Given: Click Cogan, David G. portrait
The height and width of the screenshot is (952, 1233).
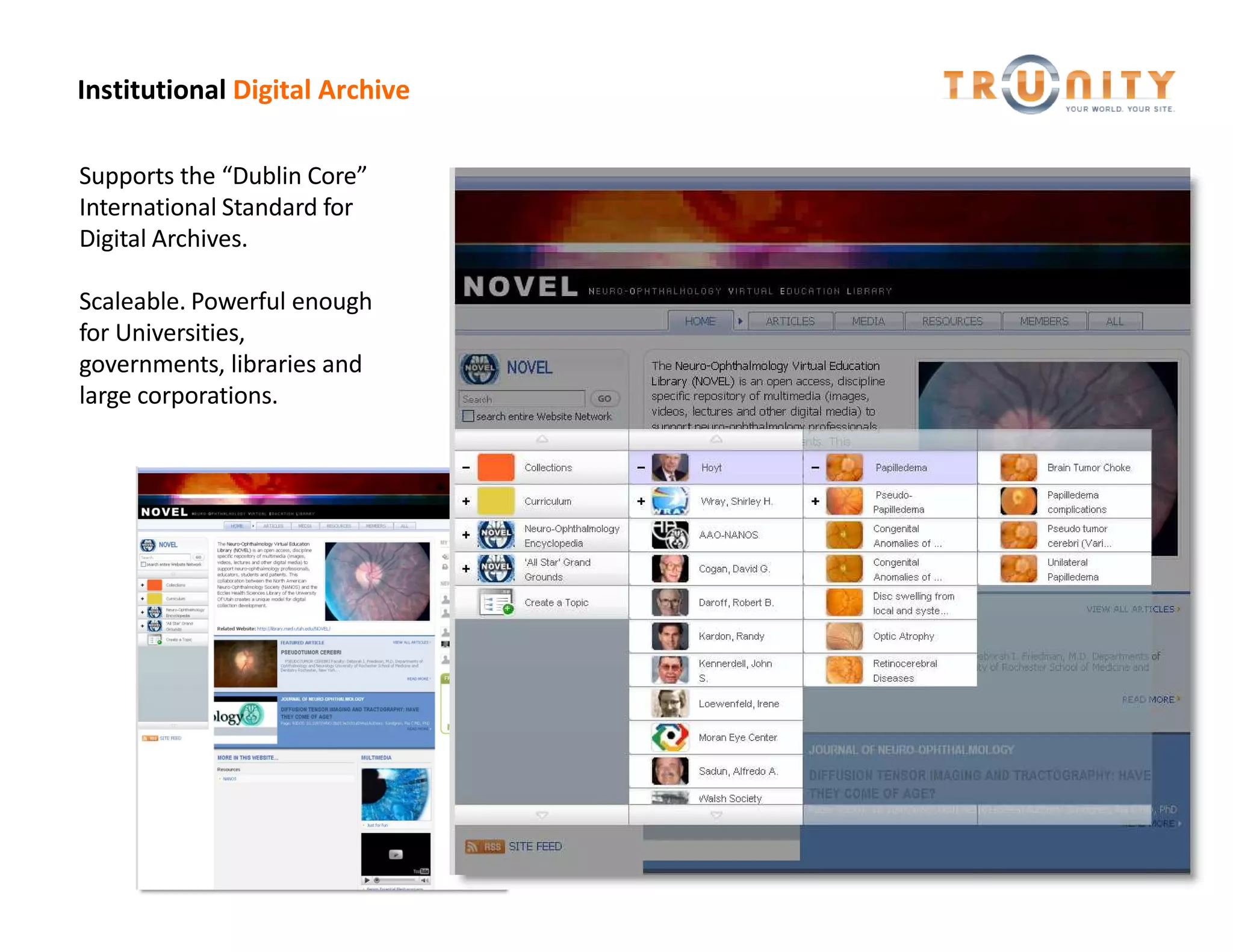Looking at the screenshot, I should point(670,569).
